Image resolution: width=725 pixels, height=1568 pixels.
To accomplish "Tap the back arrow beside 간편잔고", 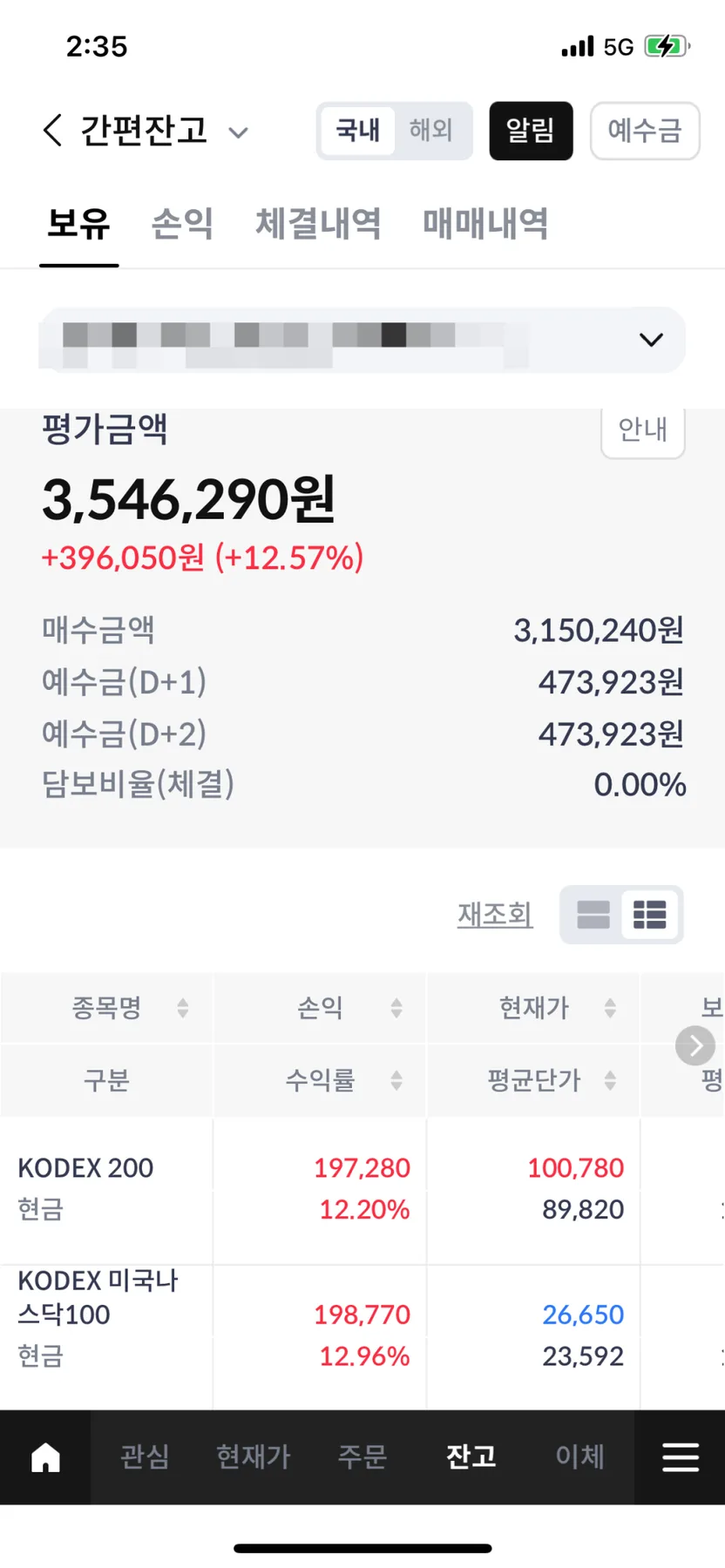I will [52, 131].
